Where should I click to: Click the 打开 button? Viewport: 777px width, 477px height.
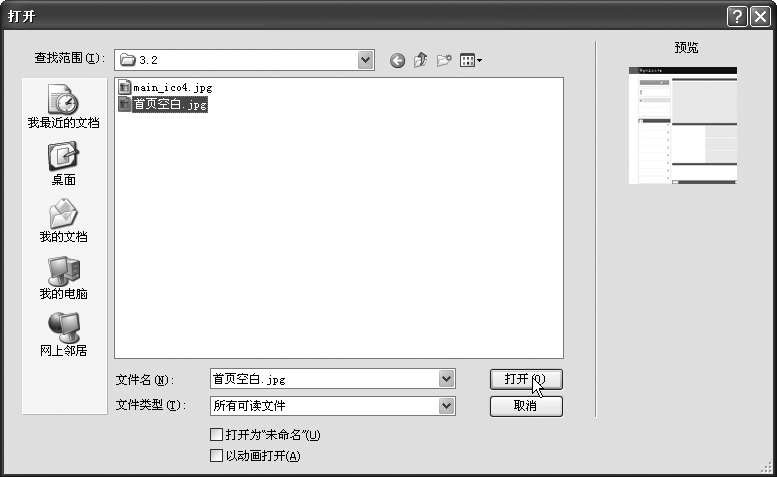coord(526,379)
